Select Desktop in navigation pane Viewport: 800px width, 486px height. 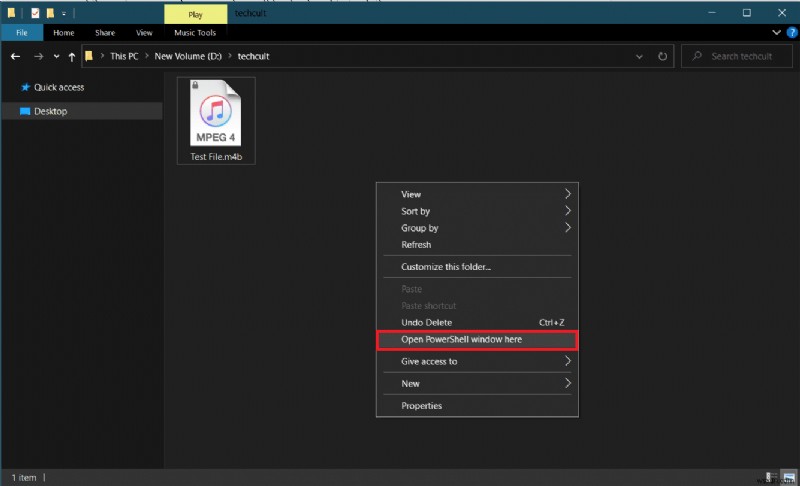tap(50, 111)
